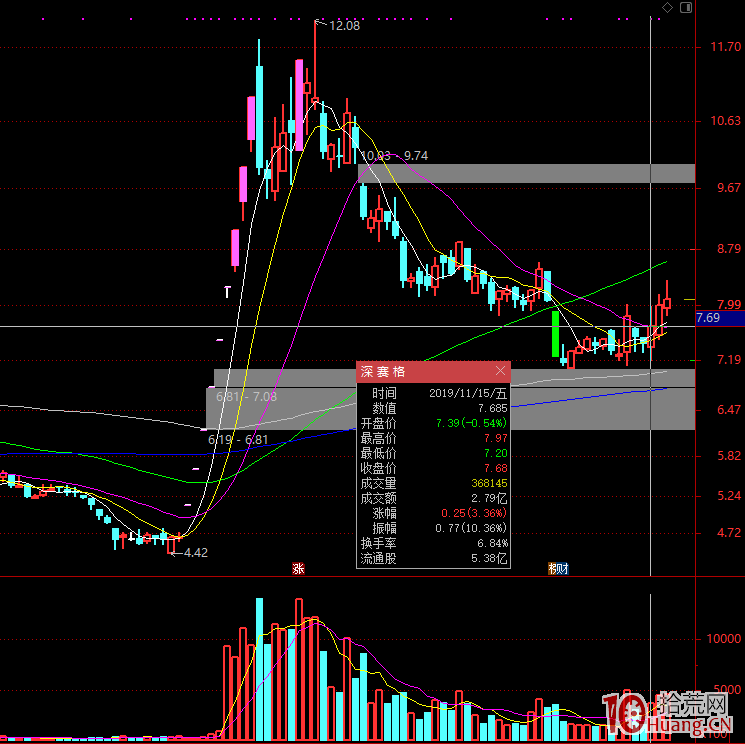Select the 6.81 - 7.08 gap label
This screenshot has width=745, height=744.
tap(246, 396)
